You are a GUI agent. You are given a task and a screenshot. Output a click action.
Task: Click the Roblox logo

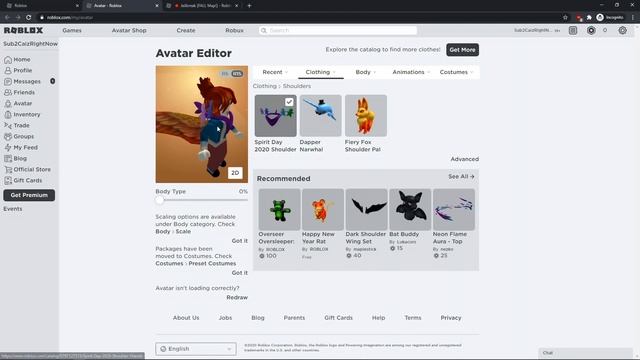(23, 31)
